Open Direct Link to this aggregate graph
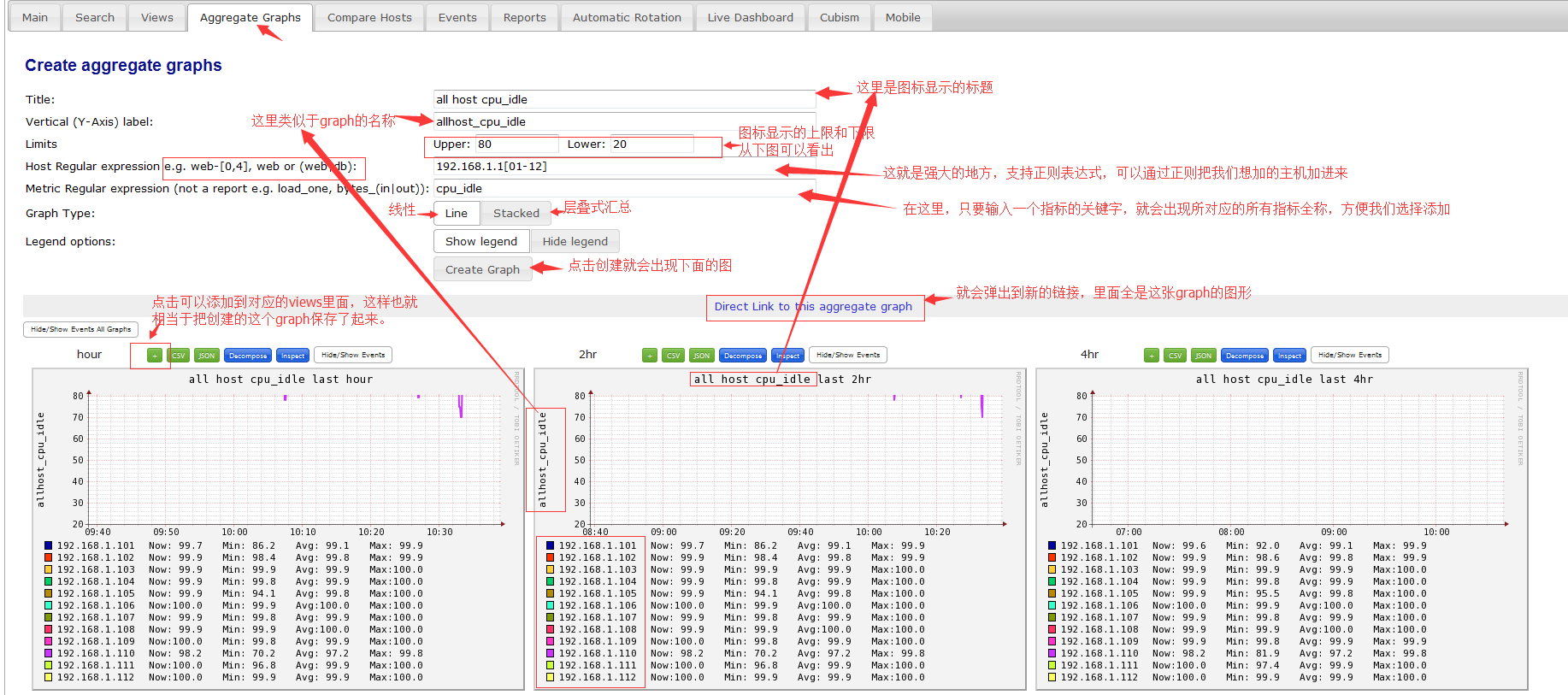The width and height of the screenshot is (1568, 695). pos(813,307)
